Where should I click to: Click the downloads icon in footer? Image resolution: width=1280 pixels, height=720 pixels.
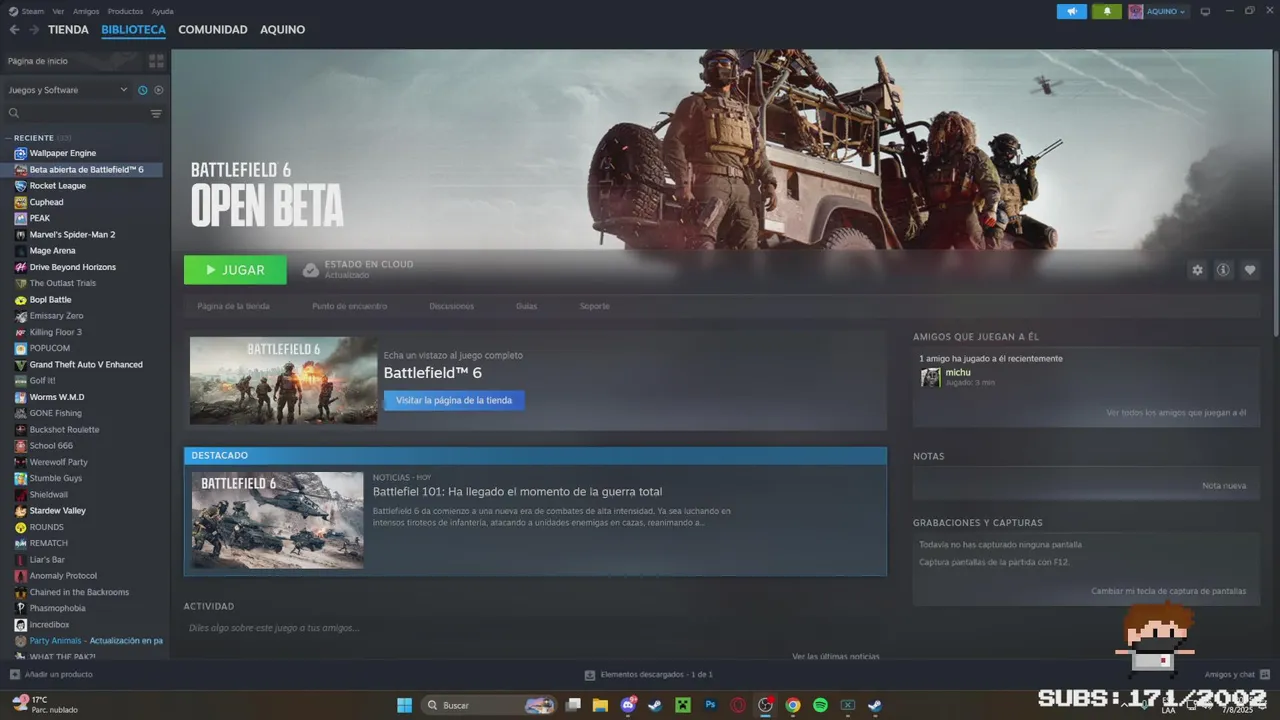tap(590, 675)
